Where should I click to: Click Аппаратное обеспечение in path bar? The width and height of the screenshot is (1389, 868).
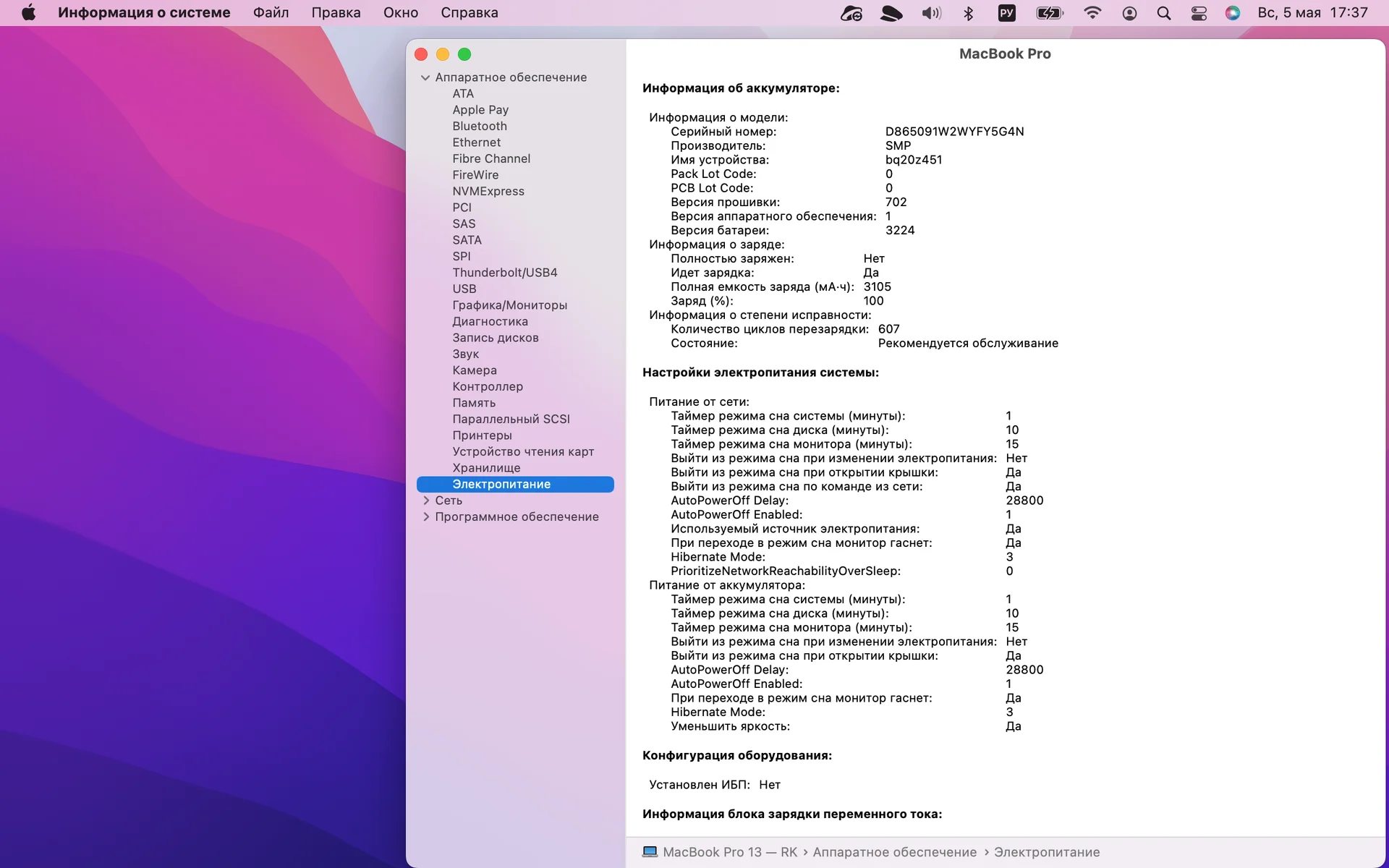coord(894,852)
